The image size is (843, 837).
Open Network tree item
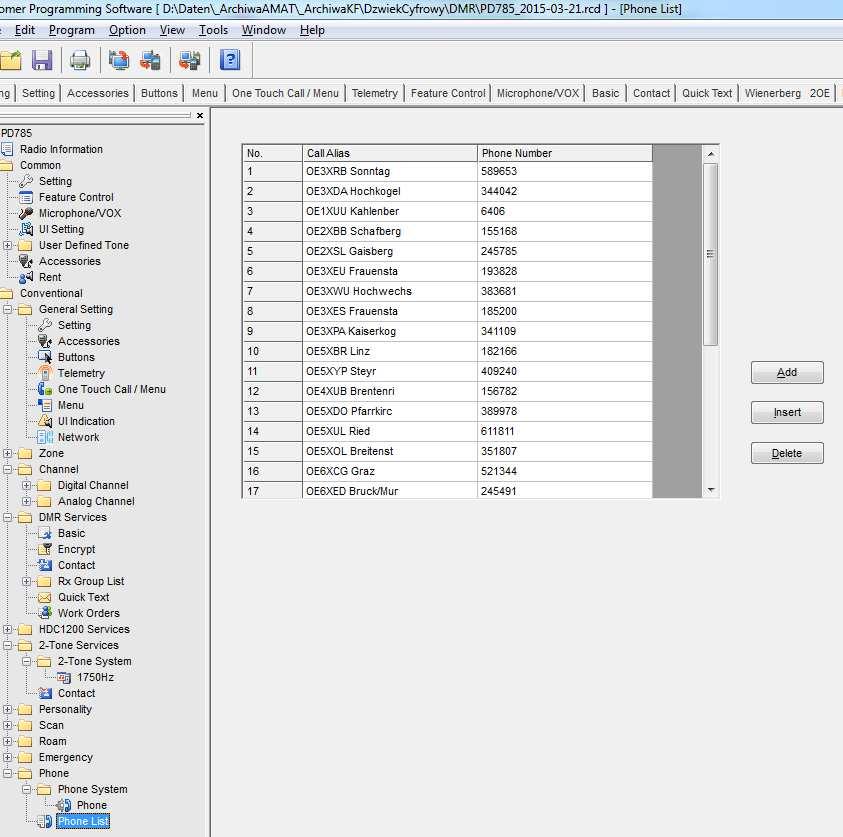(x=78, y=437)
